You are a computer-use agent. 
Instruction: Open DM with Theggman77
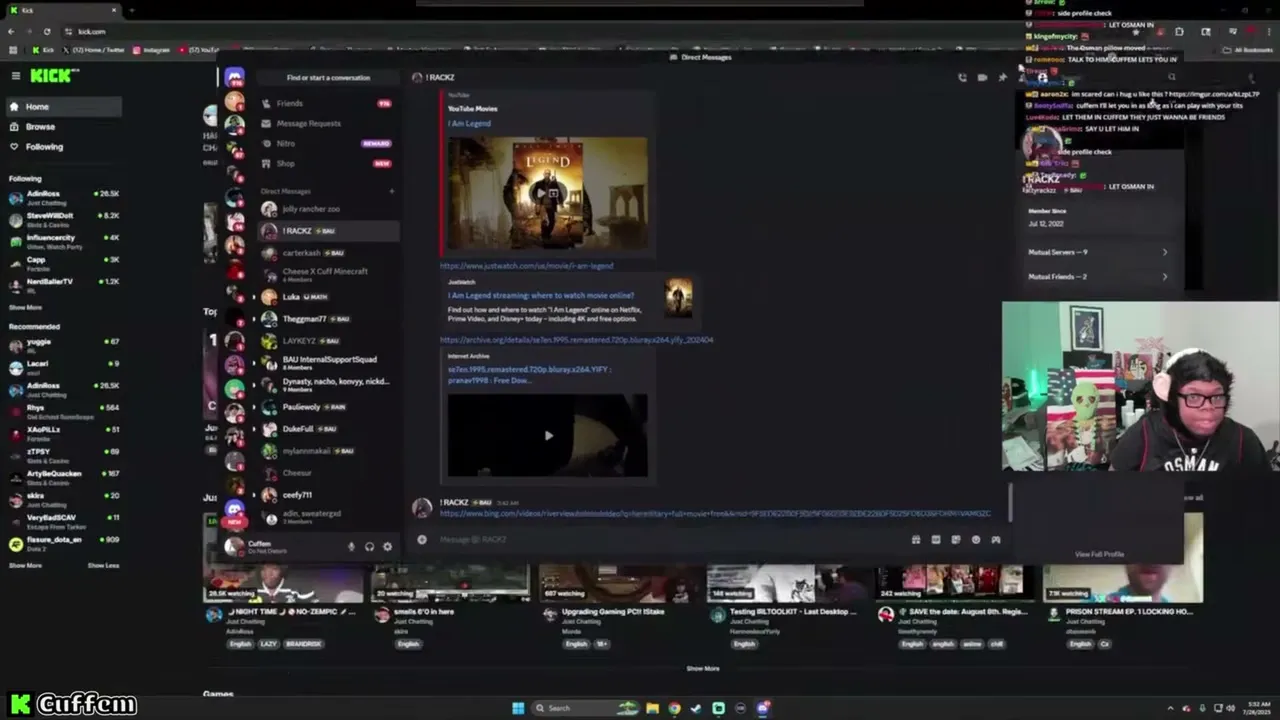pyautogui.click(x=326, y=319)
